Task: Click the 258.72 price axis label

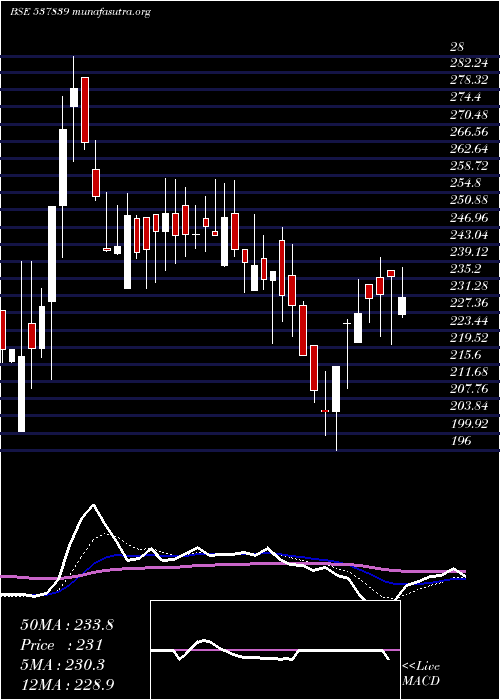Action: pyautogui.click(x=467, y=166)
